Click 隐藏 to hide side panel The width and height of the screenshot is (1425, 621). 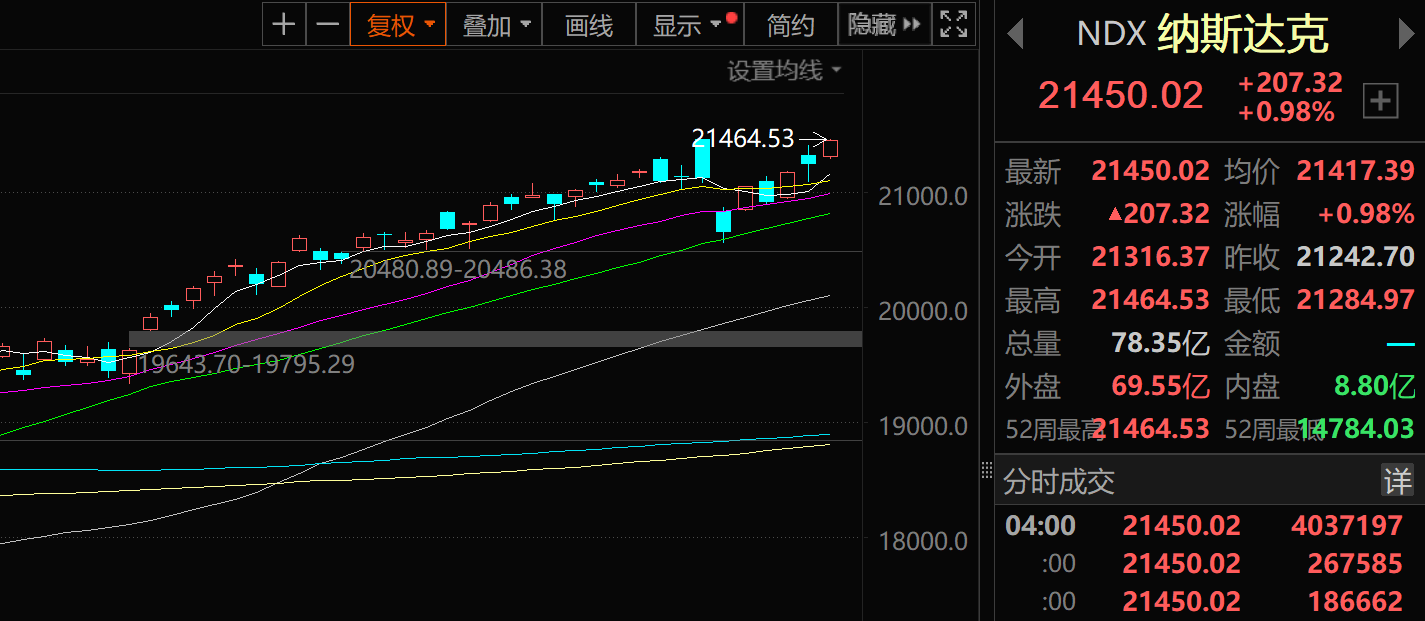(884, 25)
